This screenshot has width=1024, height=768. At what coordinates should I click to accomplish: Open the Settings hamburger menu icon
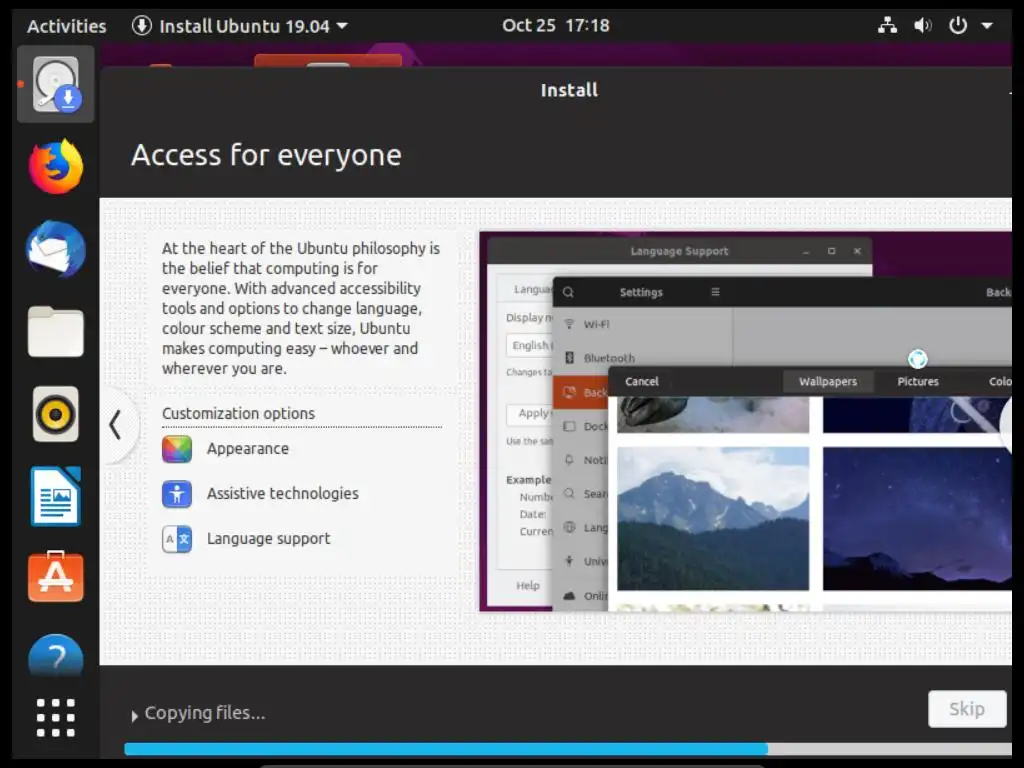(x=715, y=292)
